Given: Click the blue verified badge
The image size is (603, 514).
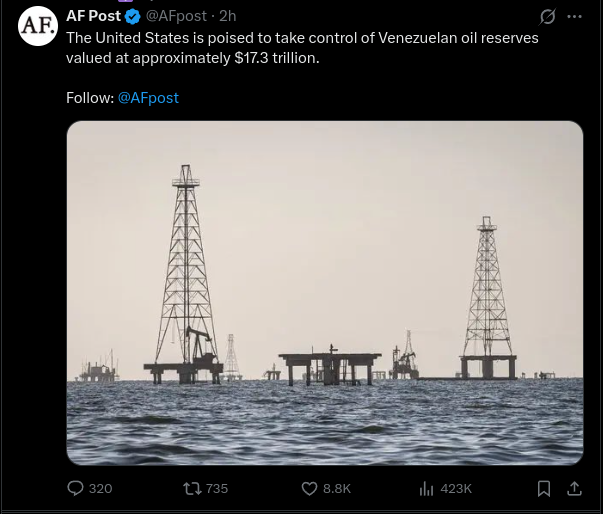Looking at the screenshot, I should click(x=132, y=17).
